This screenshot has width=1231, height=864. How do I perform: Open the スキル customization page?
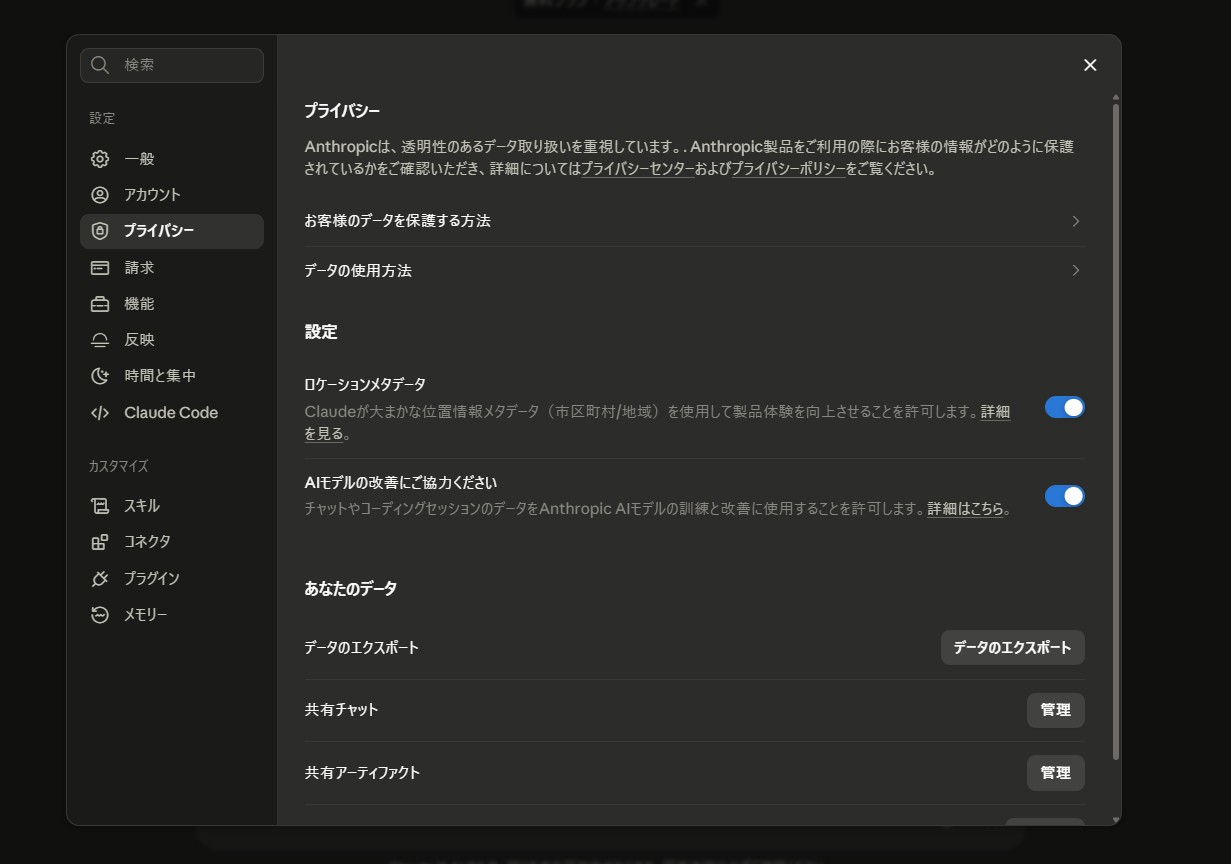click(x=172, y=506)
